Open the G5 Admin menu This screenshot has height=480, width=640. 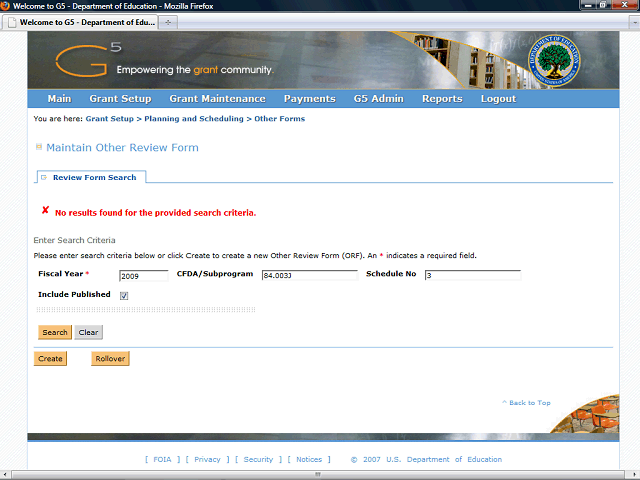click(x=379, y=99)
